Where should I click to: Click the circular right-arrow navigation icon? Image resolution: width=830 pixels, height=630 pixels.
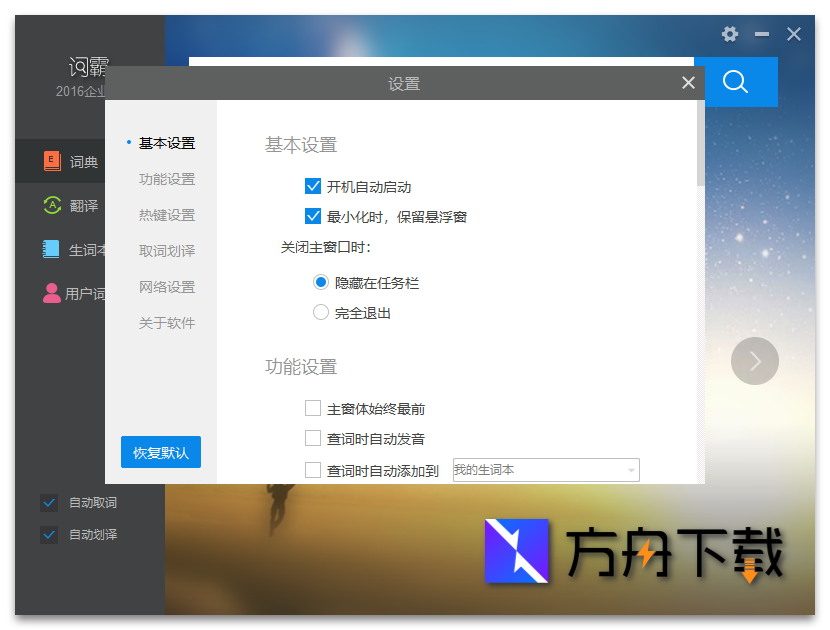coord(755,361)
